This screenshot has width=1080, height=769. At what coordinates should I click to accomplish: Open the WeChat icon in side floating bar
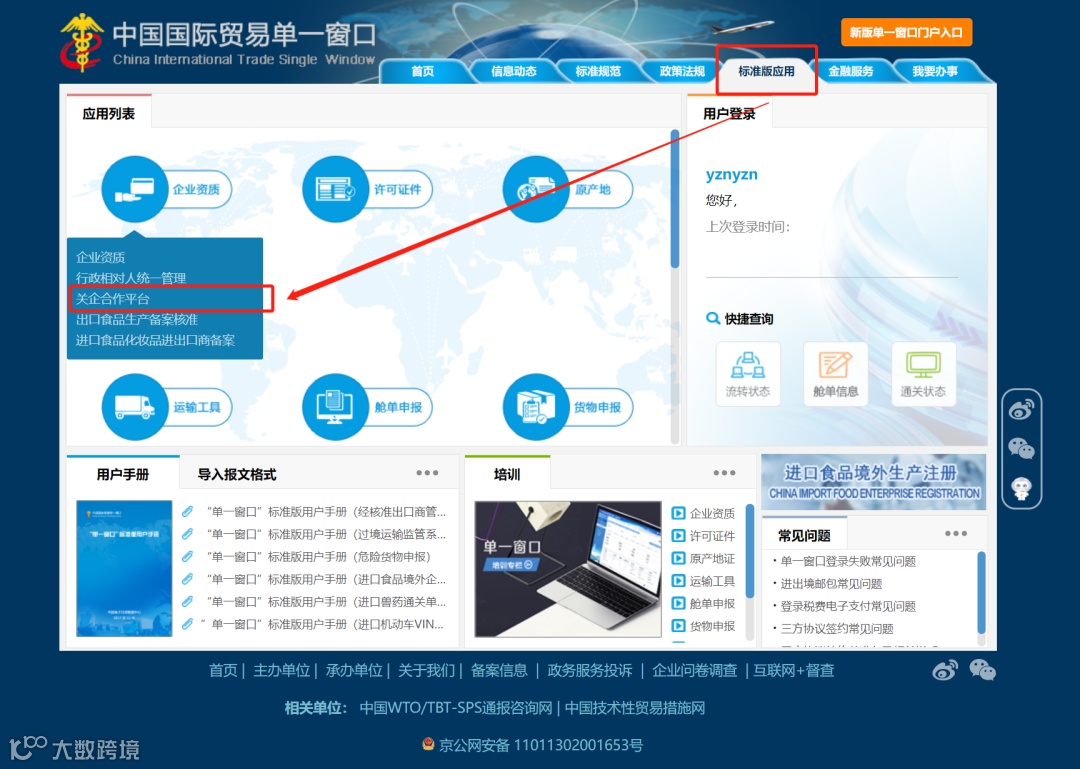click(1021, 449)
